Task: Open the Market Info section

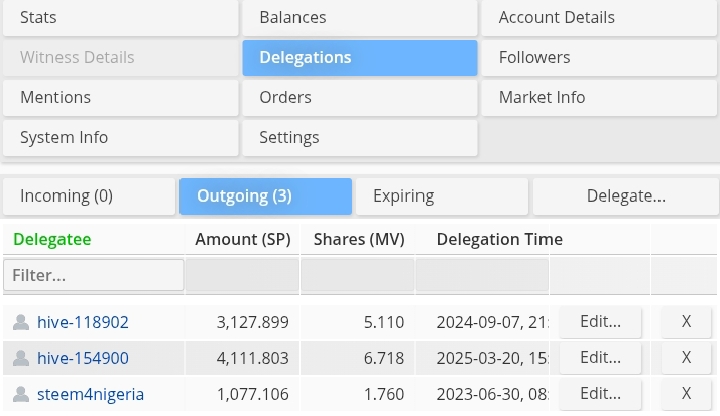Action: pos(599,98)
